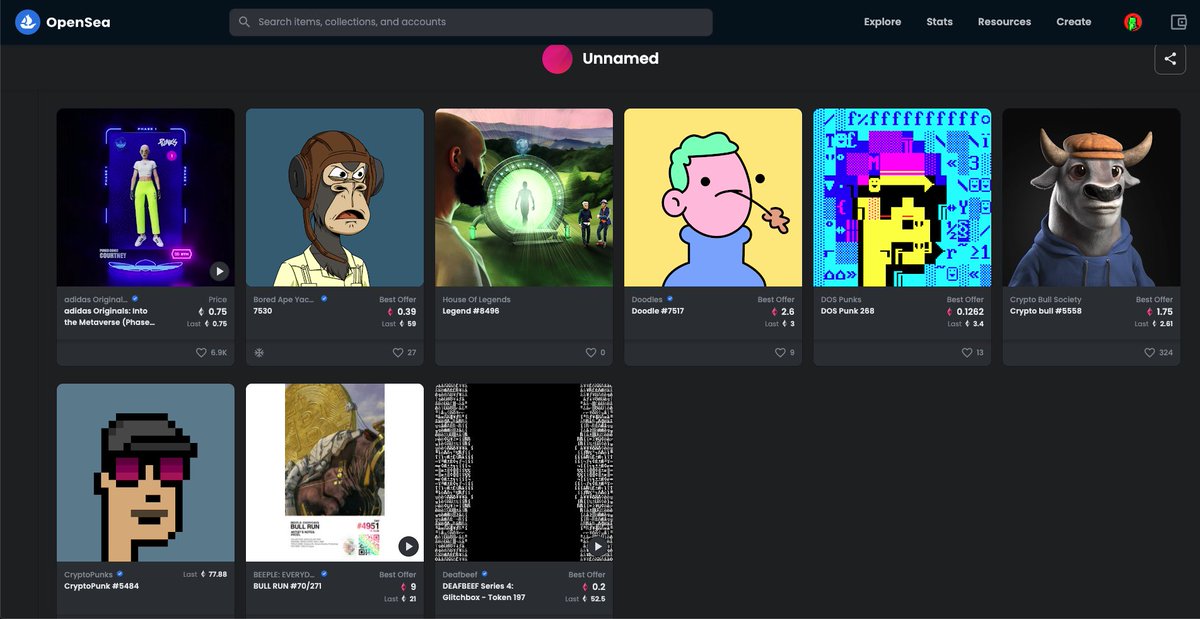The width and height of the screenshot is (1200, 619).
Task: Click CryptoPunks verified badge
Action: coord(120,574)
